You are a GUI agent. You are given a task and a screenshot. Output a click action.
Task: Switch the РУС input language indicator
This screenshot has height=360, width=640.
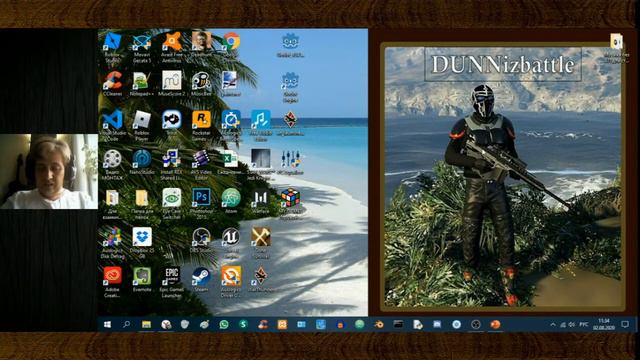tap(584, 324)
